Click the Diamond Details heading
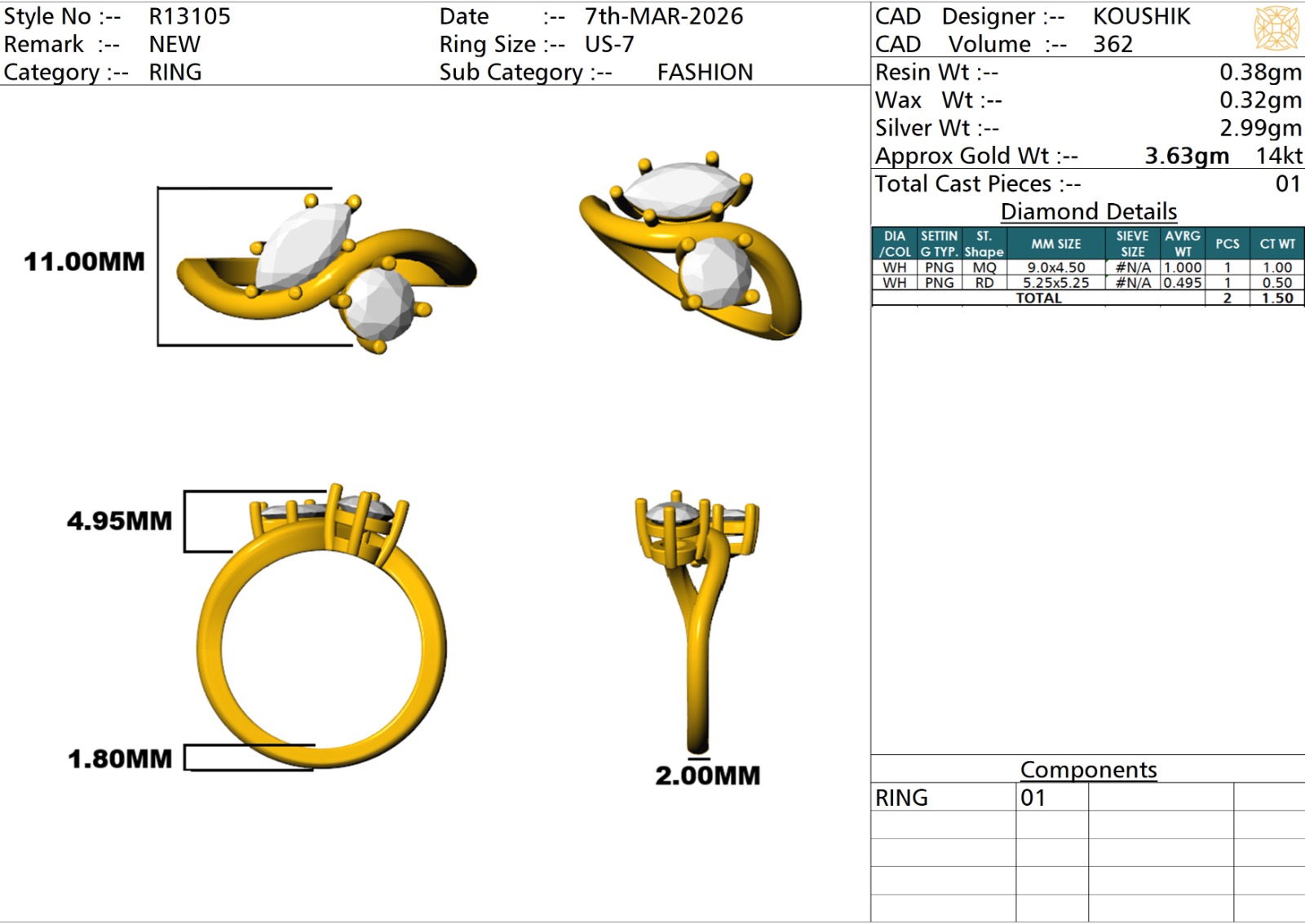 click(x=1088, y=211)
